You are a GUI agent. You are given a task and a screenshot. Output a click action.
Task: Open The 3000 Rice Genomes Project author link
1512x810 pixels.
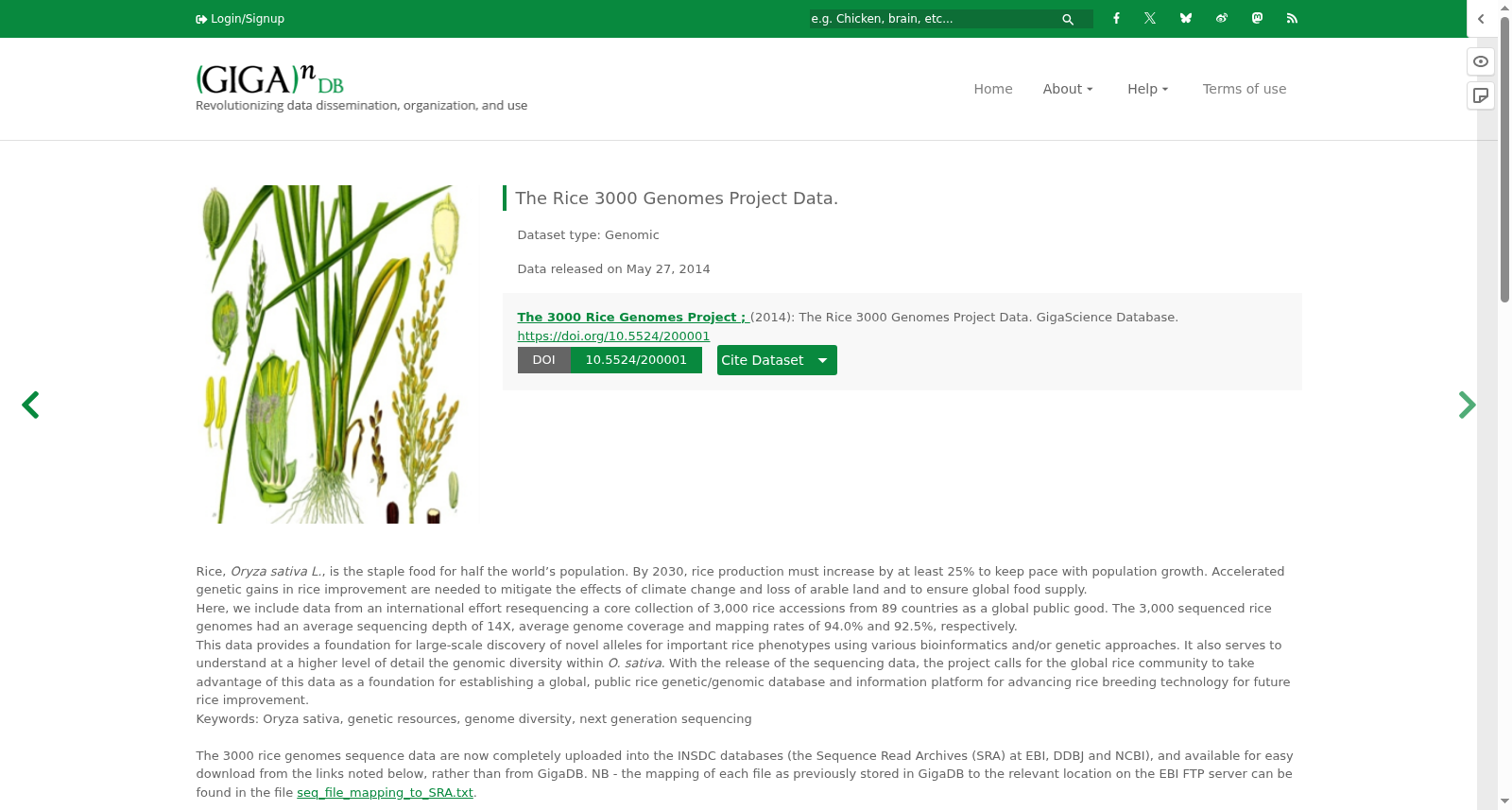tap(631, 318)
